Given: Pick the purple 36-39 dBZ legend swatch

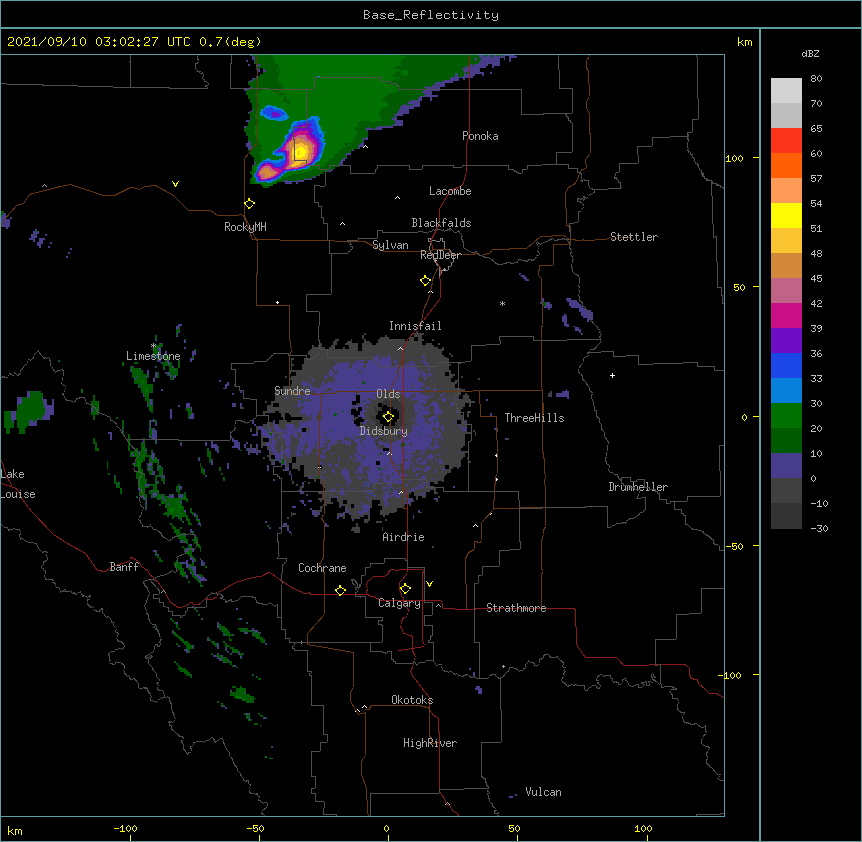Looking at the screenshot, I should tap(786, 340).
